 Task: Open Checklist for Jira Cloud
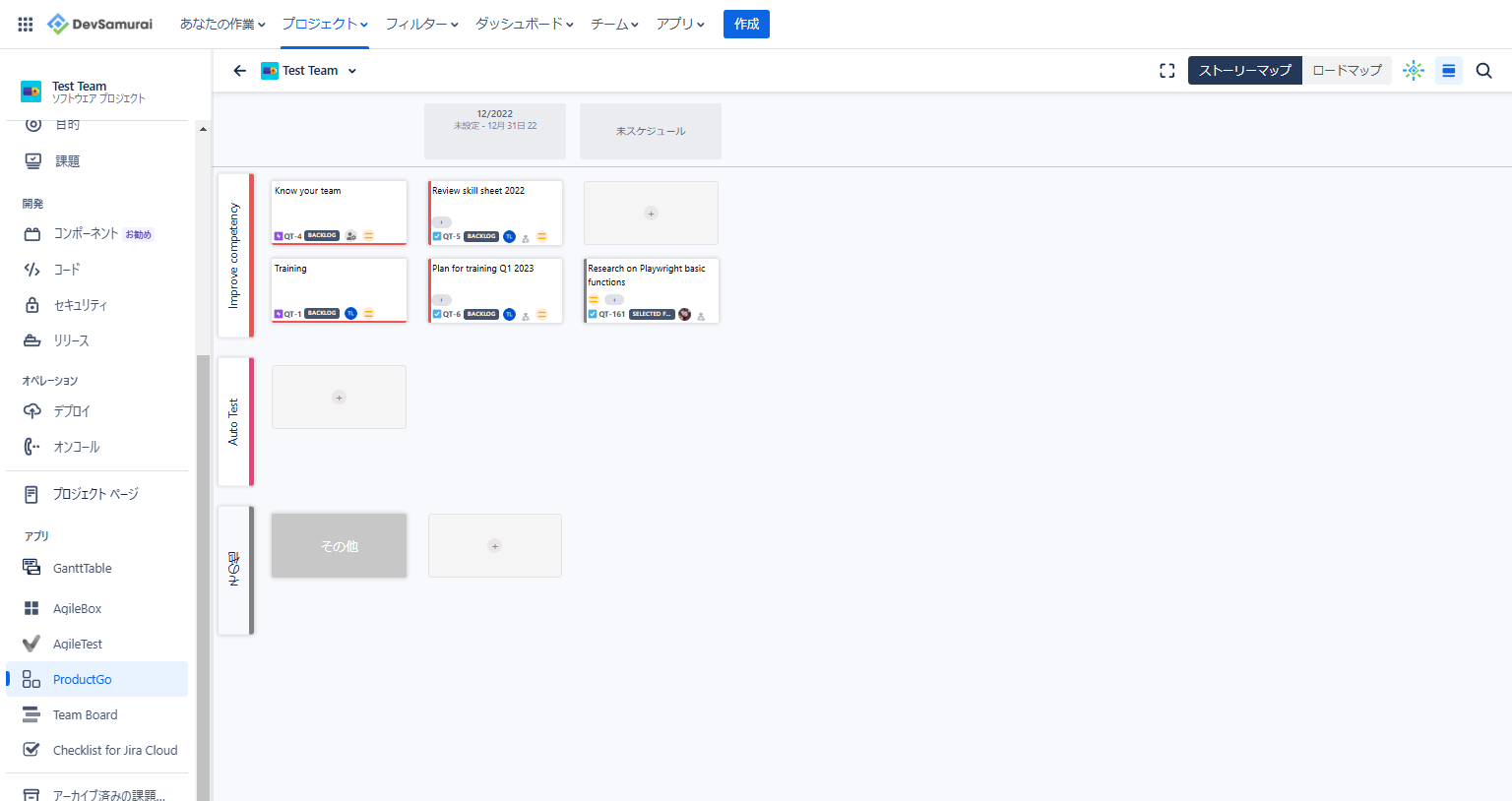114,751
